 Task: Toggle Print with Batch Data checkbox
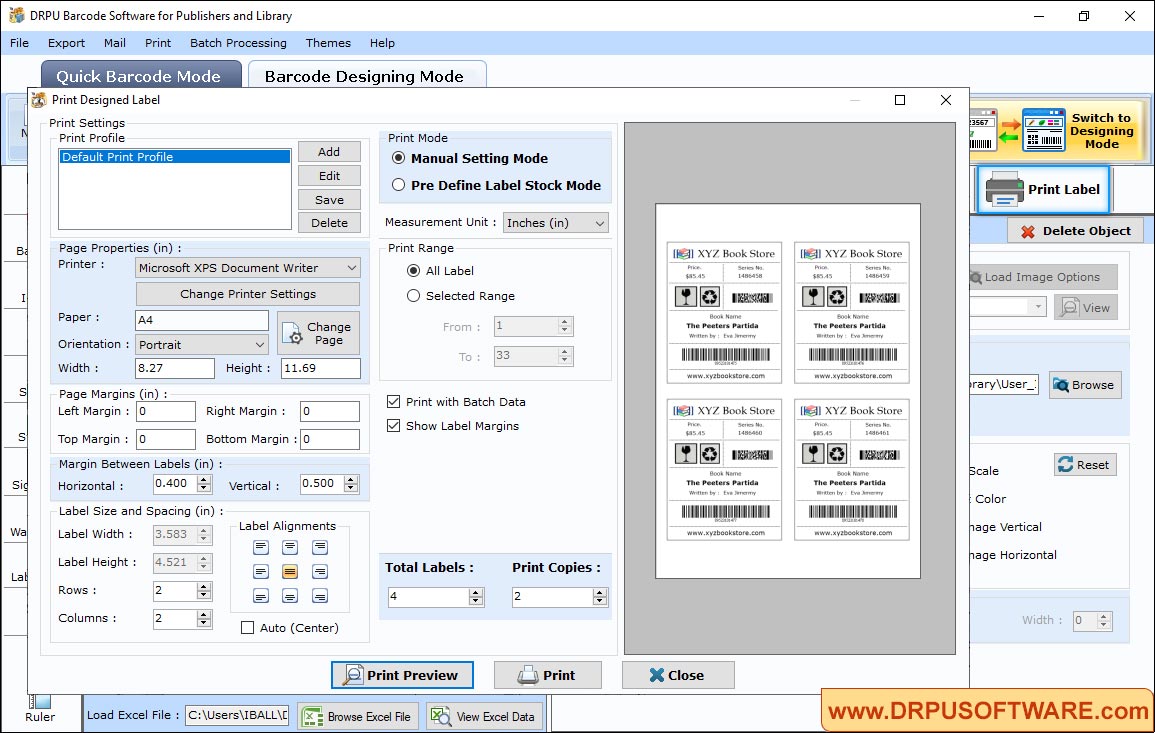click(393, 401)
